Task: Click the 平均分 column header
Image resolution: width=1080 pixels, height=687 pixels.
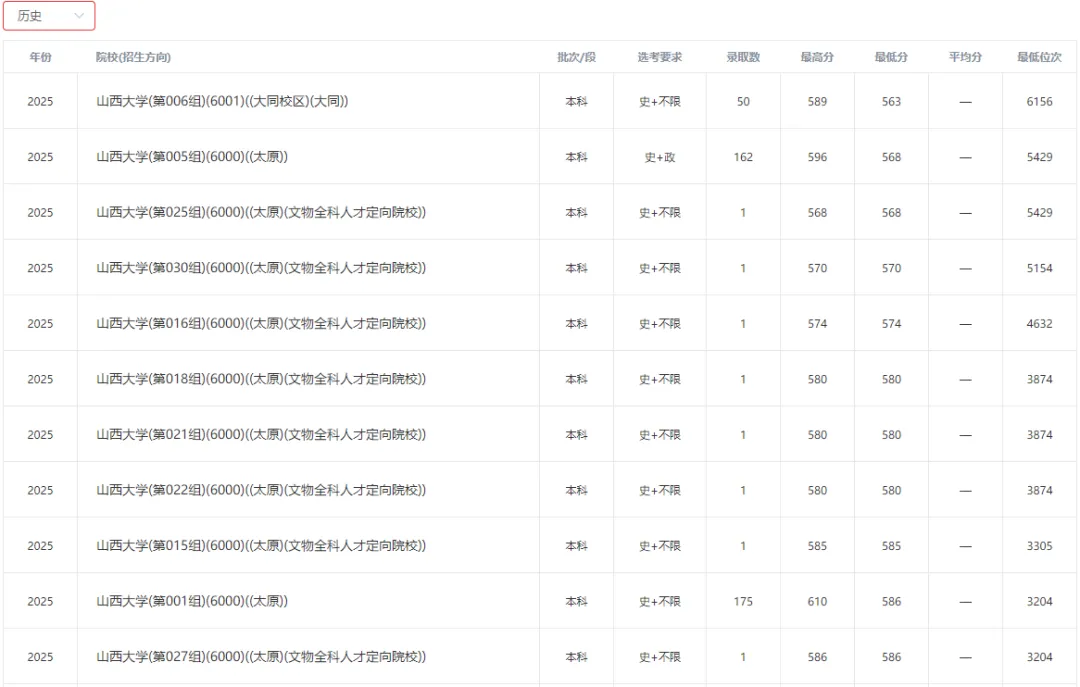Action: 966,57
